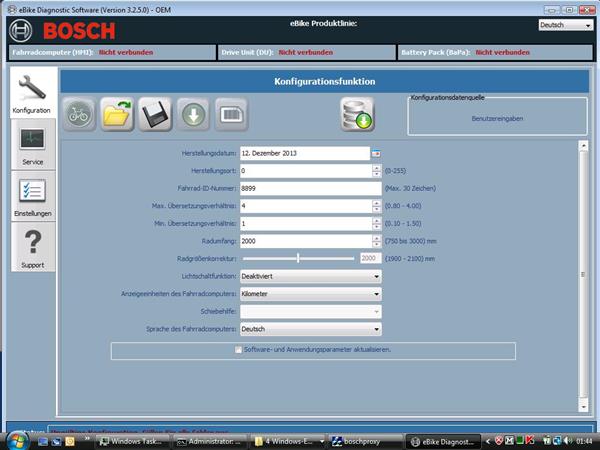
Task: Switch to eBike Diagnost... taskbar button
Action: click(443, 442)
